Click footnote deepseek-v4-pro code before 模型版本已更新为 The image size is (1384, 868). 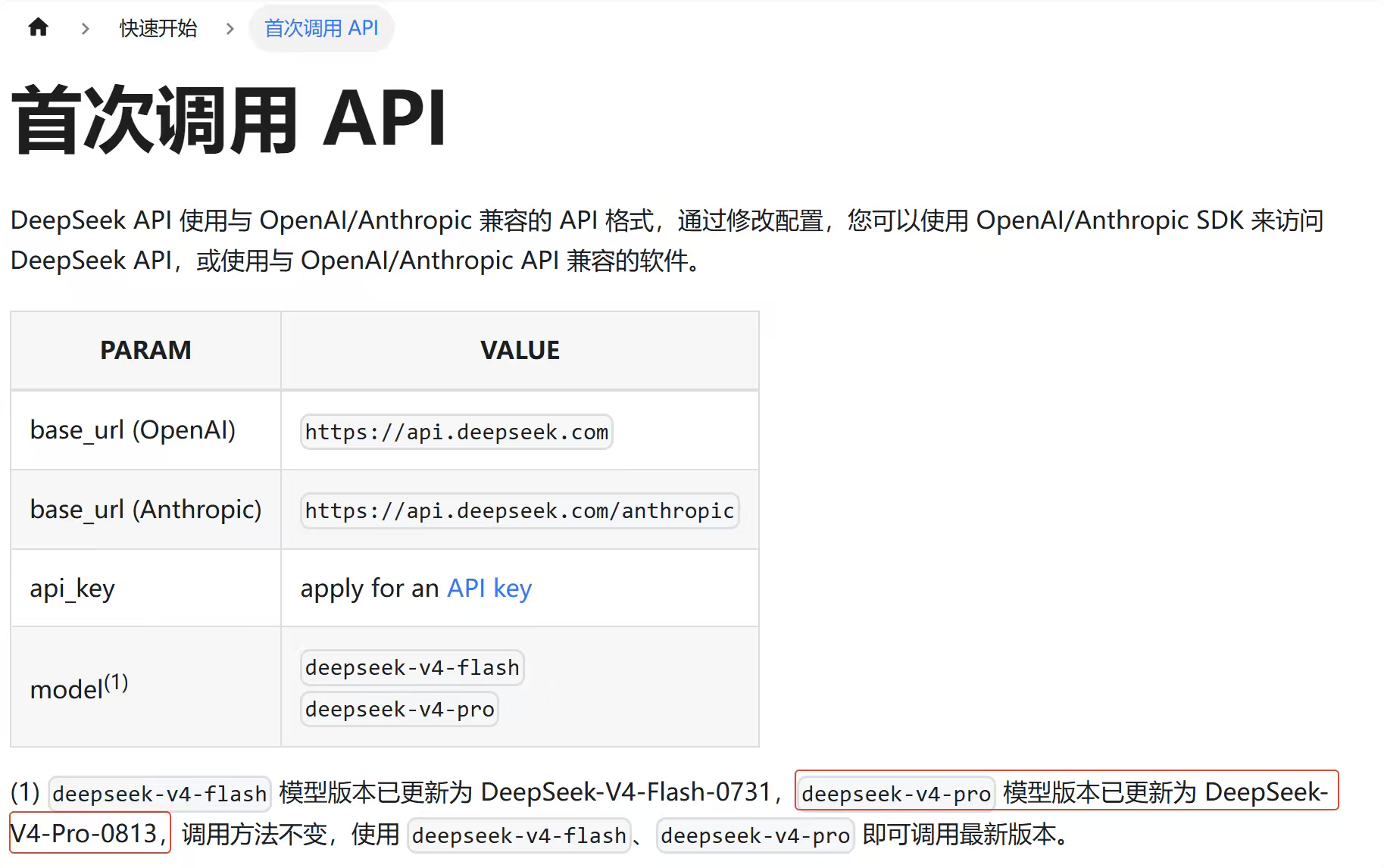pyautogui.click(x=896, y=794)
